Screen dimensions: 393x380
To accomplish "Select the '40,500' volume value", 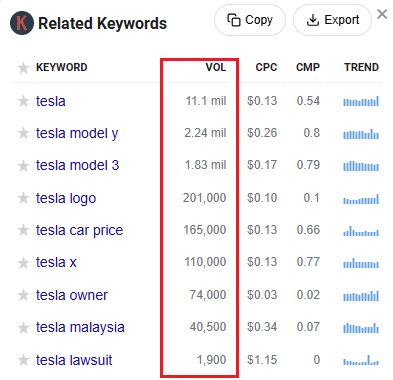I will tap(208, 327).
